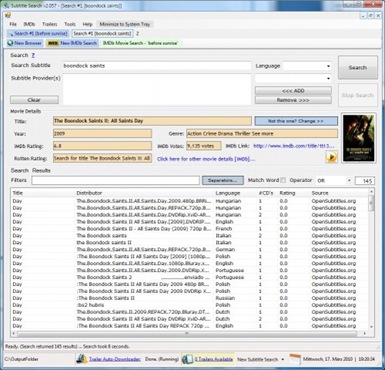
Task: Click the trailers available film icon
Action: pos(187,359)
